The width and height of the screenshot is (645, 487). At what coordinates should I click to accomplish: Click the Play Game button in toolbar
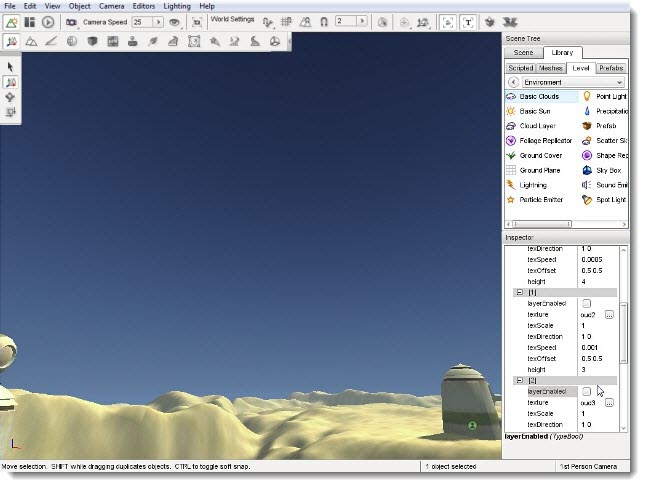[48, 22]
